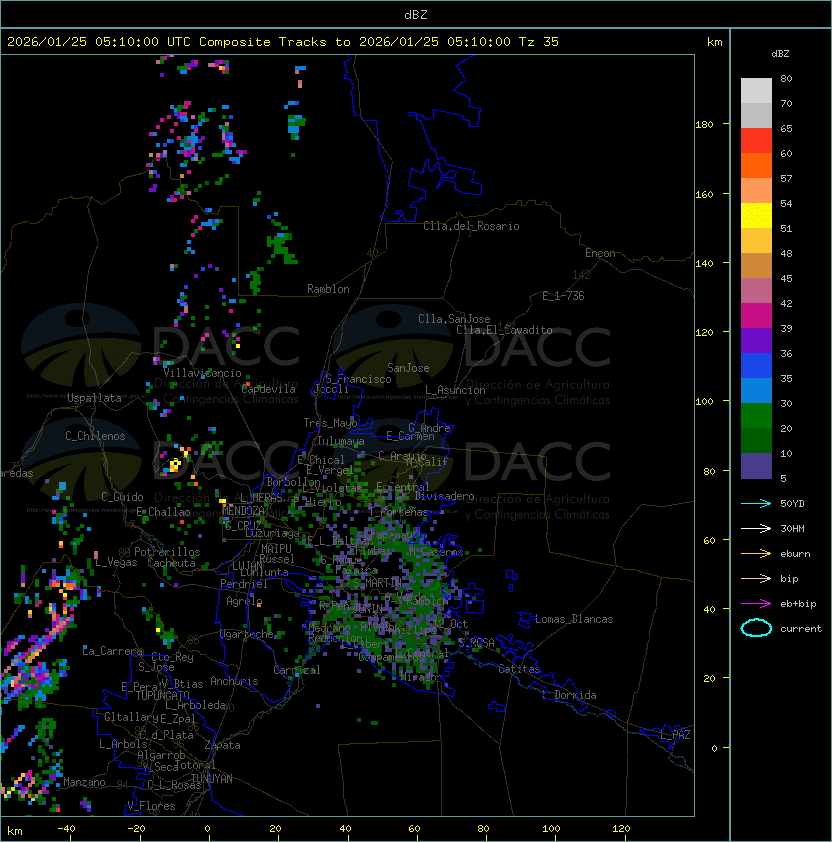832x842 pixels.
Task: Click the 'E_1-736' map label
Action: (563, 296)
